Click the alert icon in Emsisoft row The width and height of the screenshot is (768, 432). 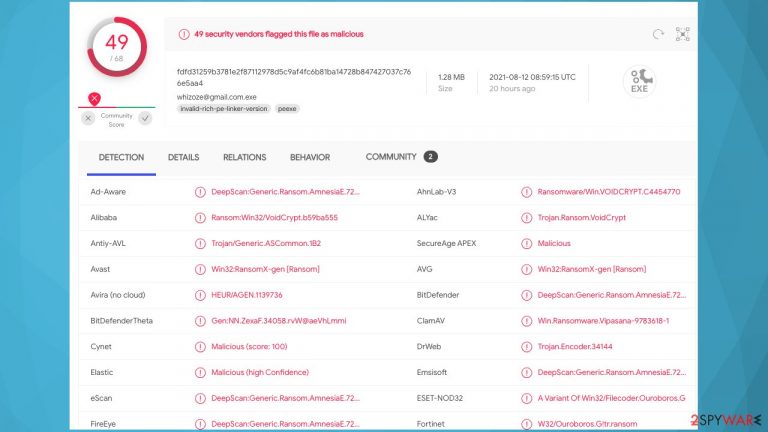pos(527,373)
